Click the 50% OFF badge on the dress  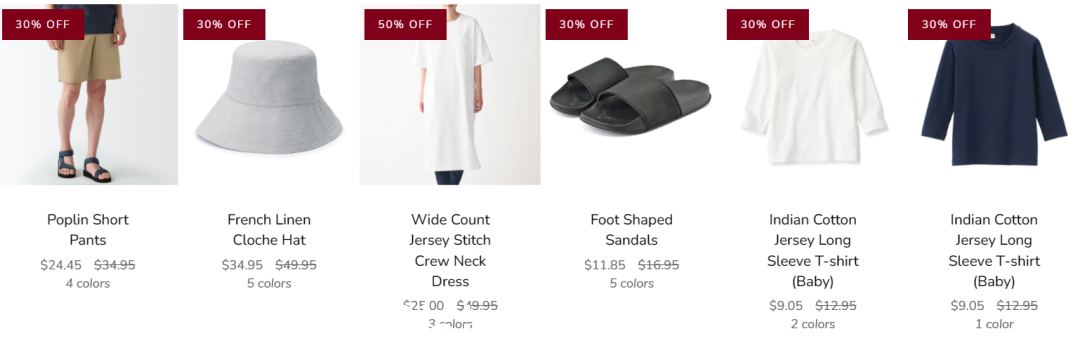pyautogui.click(x=405, y=24)
